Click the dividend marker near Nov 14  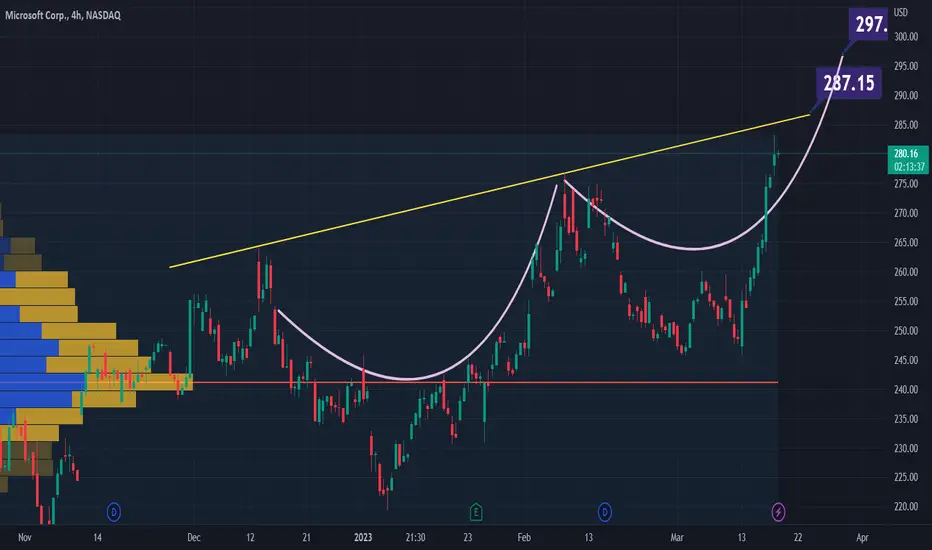coord(114,512)
